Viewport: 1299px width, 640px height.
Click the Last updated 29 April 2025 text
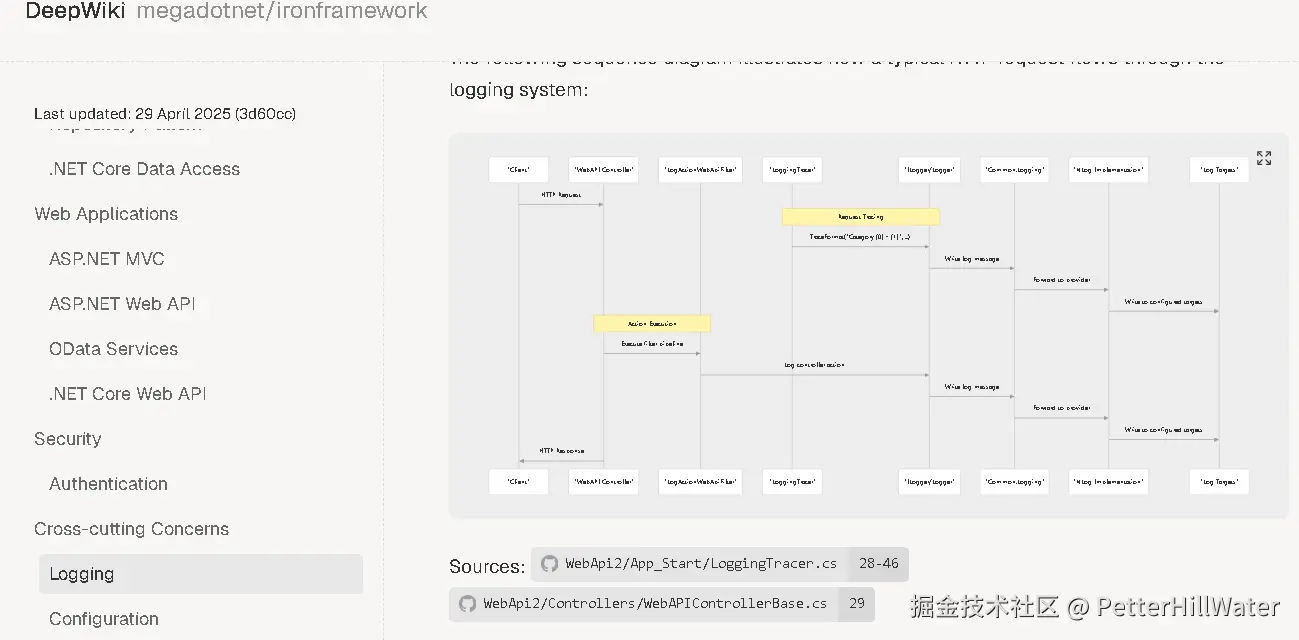[x=165, y=114]
